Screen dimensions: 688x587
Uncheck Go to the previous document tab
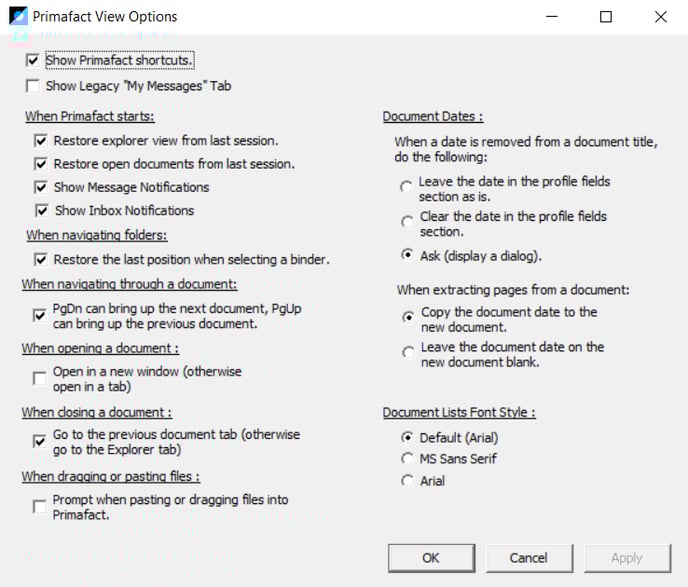click(40, 442)
